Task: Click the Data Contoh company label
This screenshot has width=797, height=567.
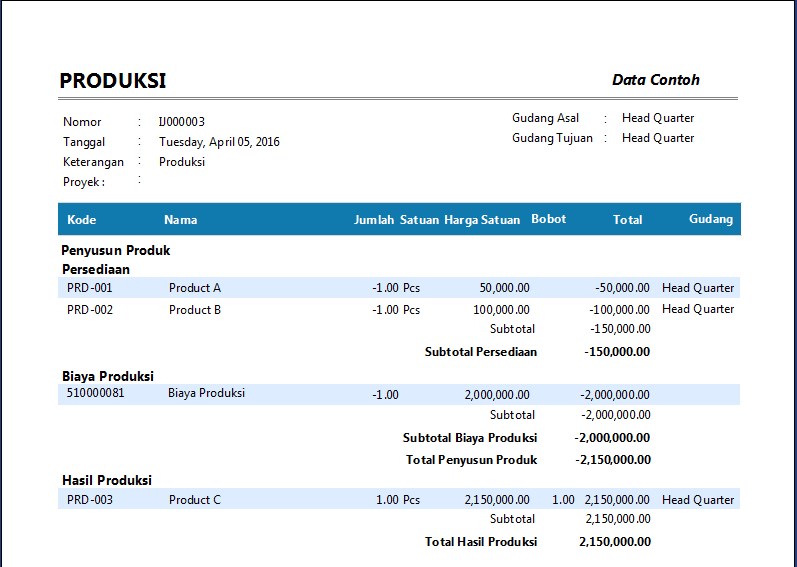Action: point(655,80)
